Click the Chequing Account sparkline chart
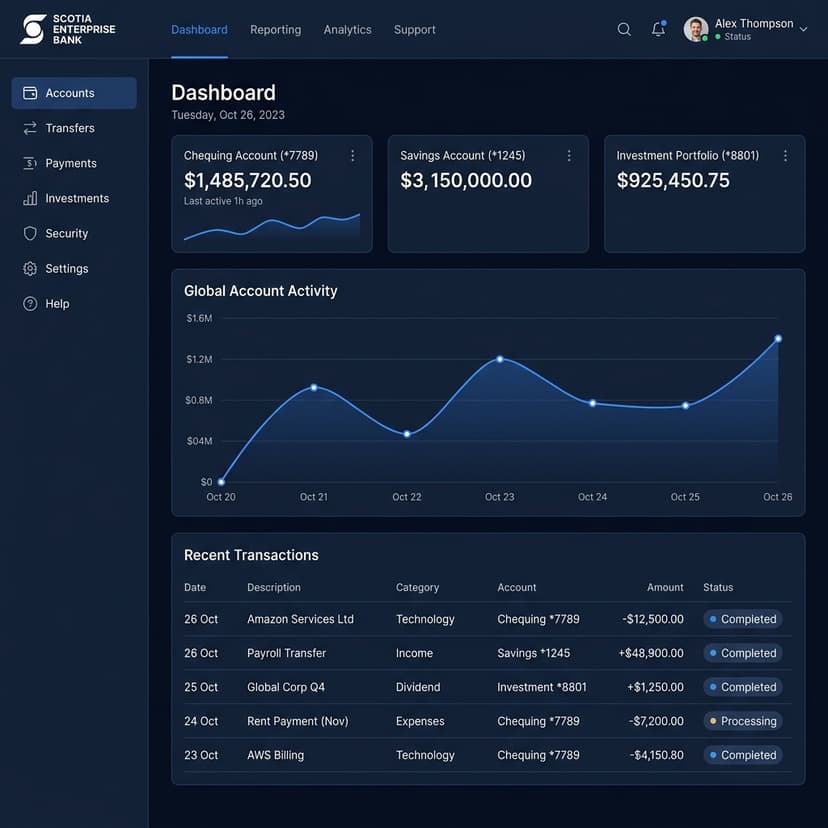 (272, 228)
